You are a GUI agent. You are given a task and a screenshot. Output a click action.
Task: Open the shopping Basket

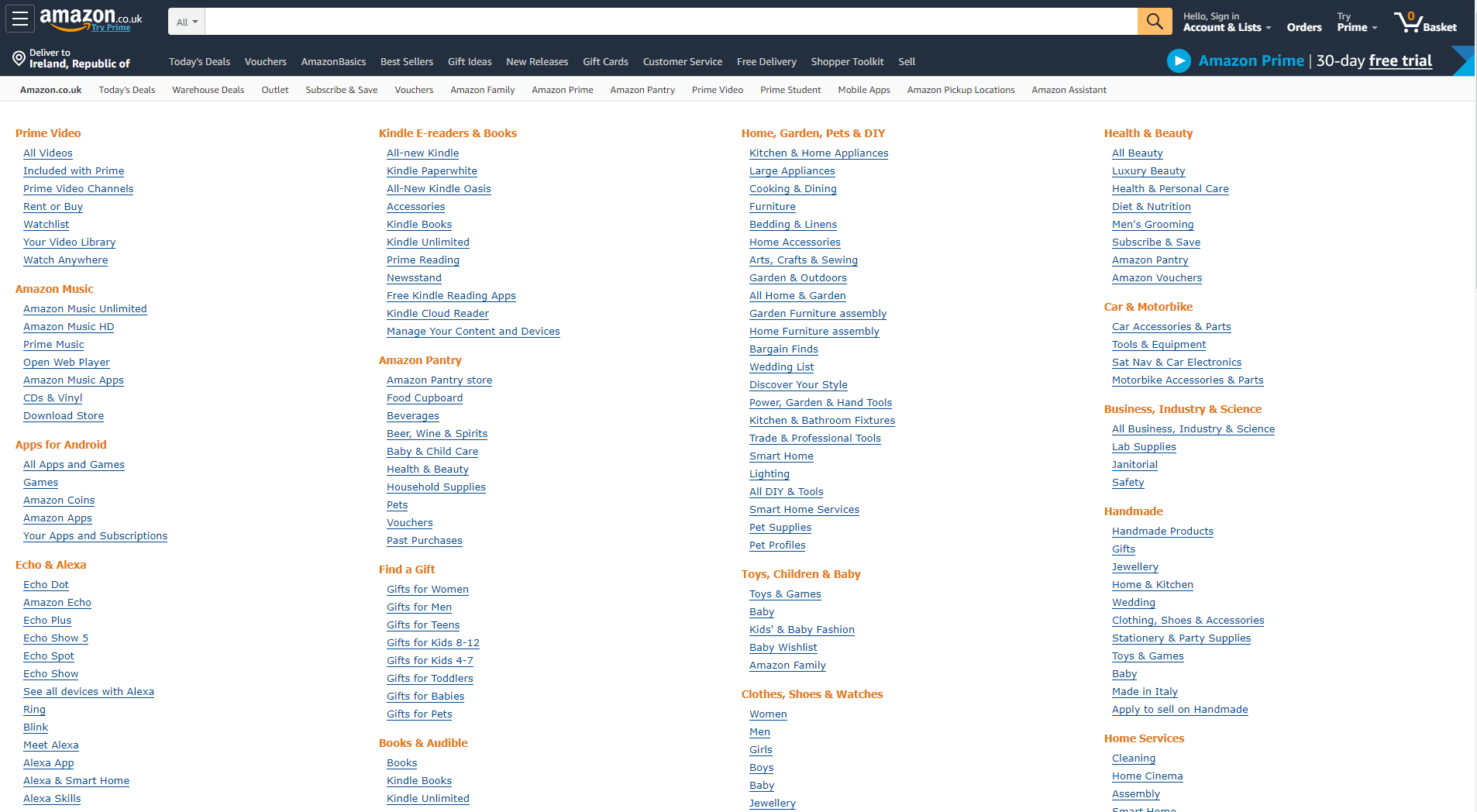(1426, 21)
